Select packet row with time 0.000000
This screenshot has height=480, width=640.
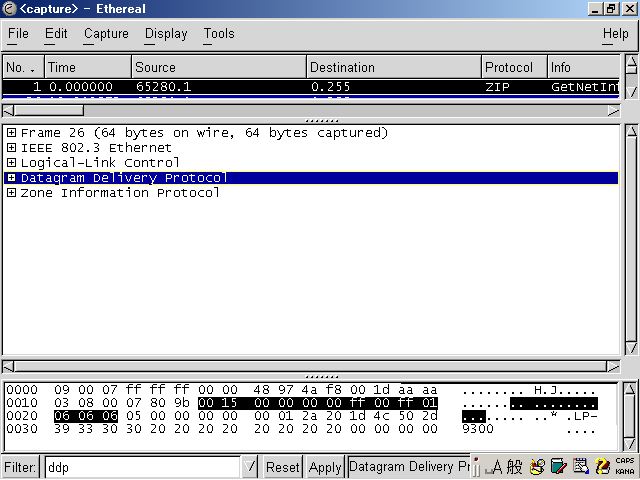[x=311, y=87]
